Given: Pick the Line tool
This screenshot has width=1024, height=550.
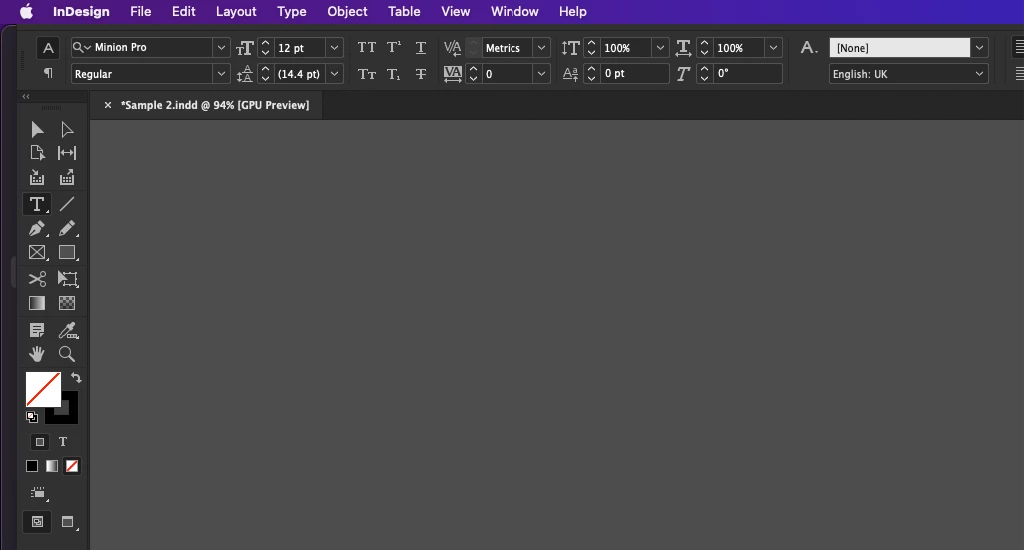Looking at the screenshot, I should pos(67,204).
